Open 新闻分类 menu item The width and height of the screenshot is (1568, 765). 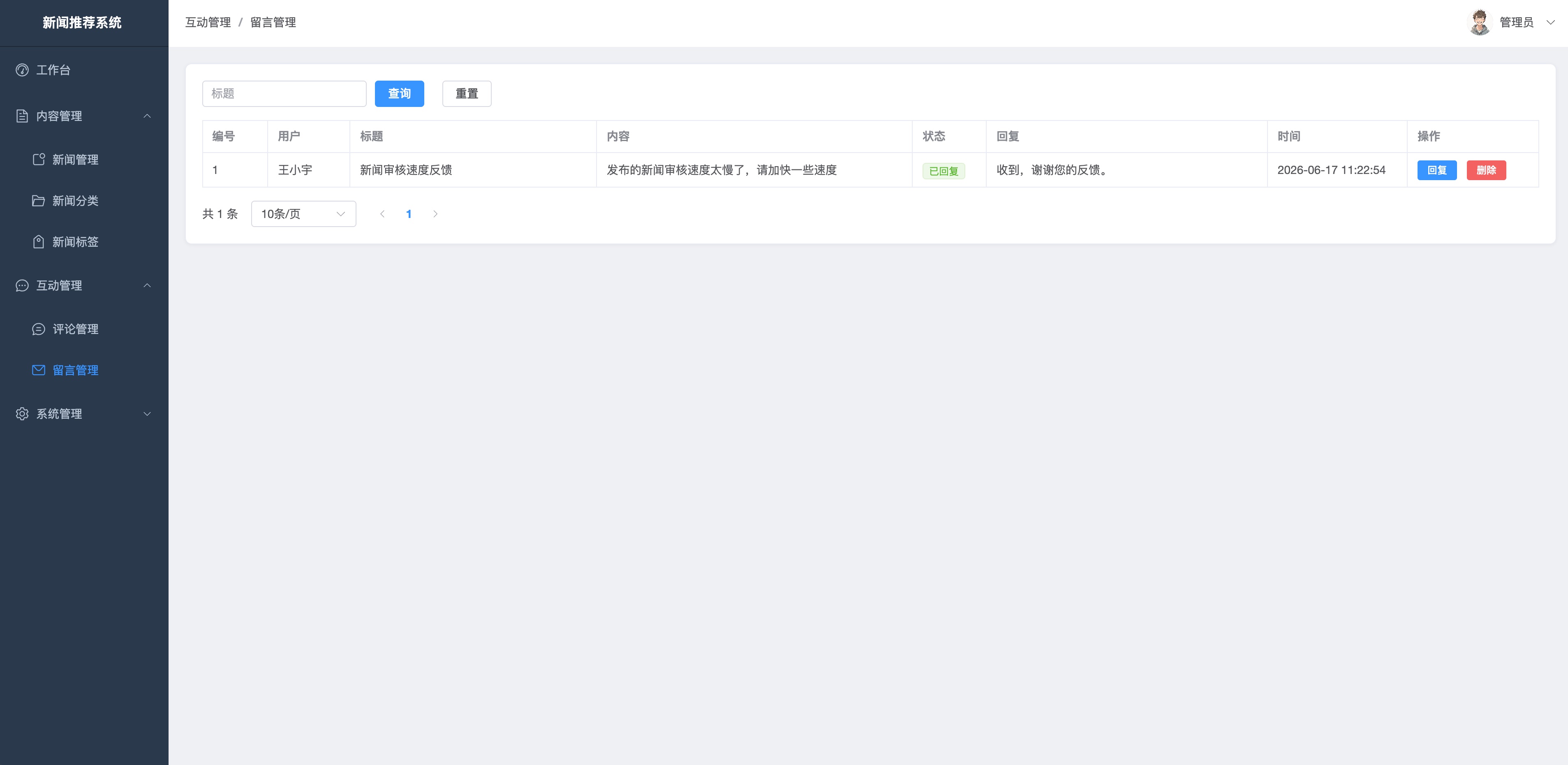coord(84,200)
